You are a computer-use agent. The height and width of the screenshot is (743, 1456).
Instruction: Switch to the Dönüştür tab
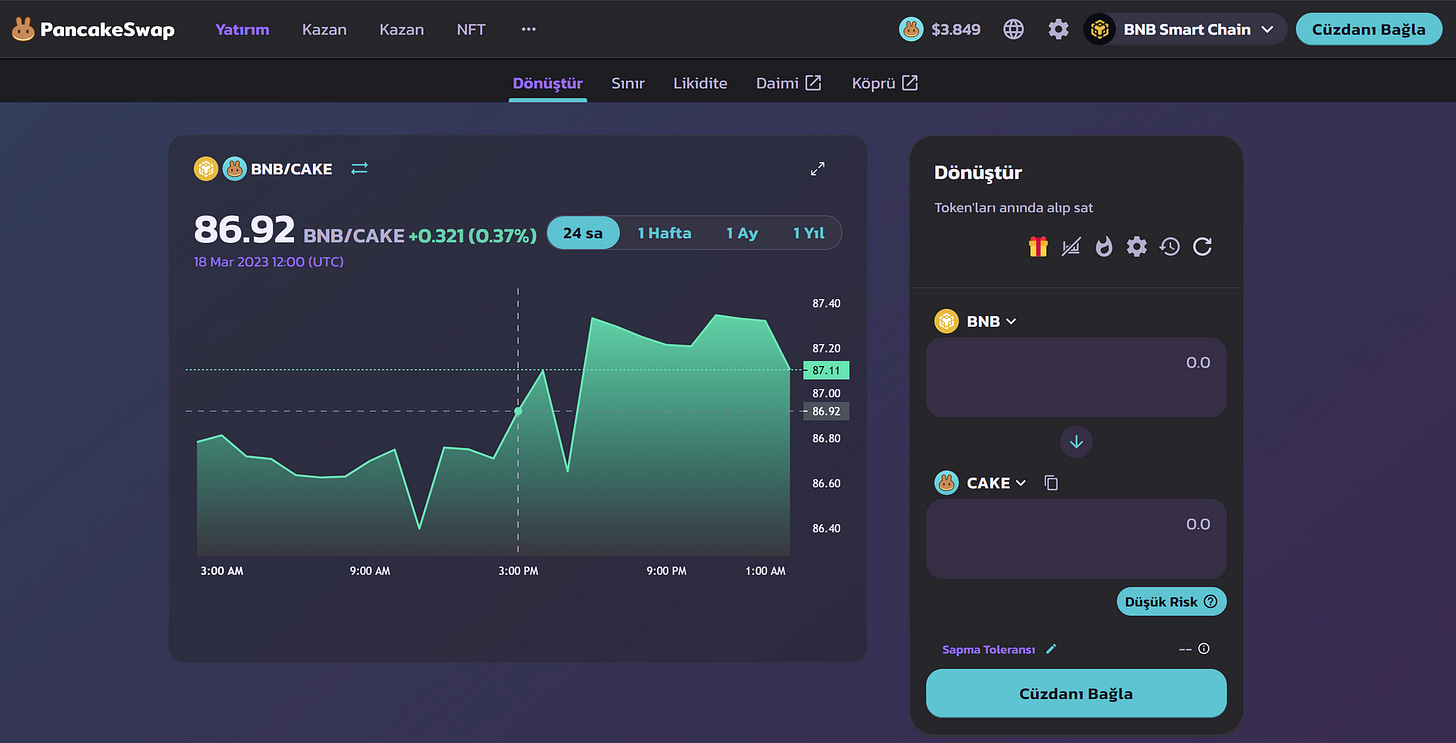click(548, 83)
